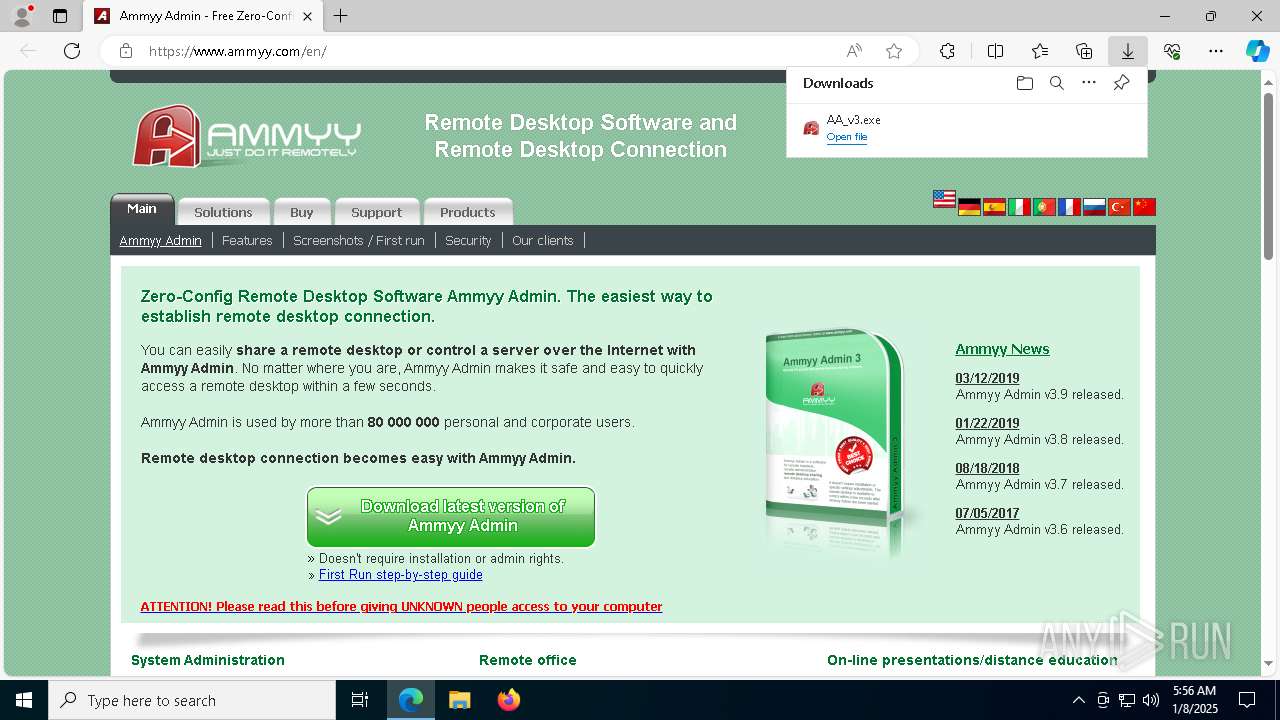The image size is (1280, 720).
Task: Open the Ammyy Admin submenu link
Action: pyautogui.click(x=160, y=240)
